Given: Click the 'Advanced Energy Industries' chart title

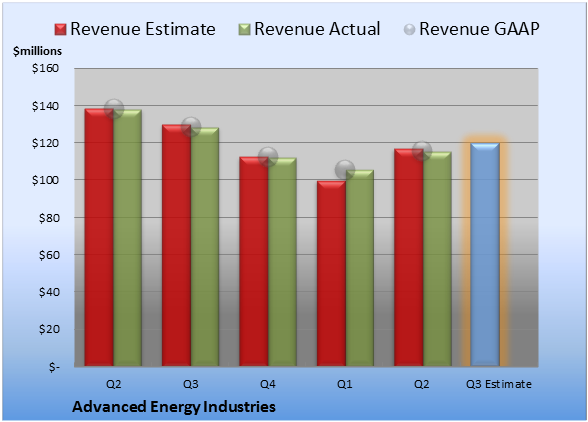Looking at the screenshot, I should coord(174,407).
